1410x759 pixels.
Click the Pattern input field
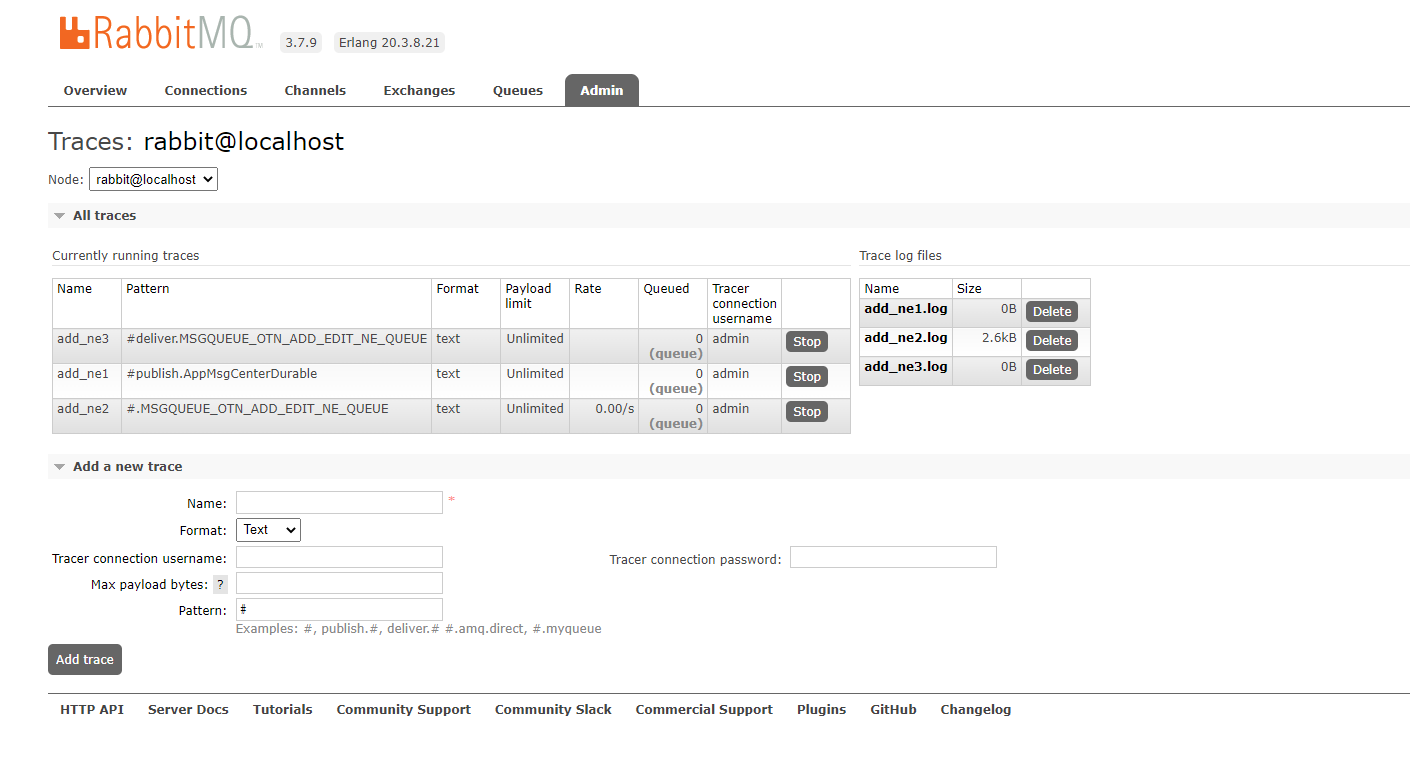(x=339, y=609)
